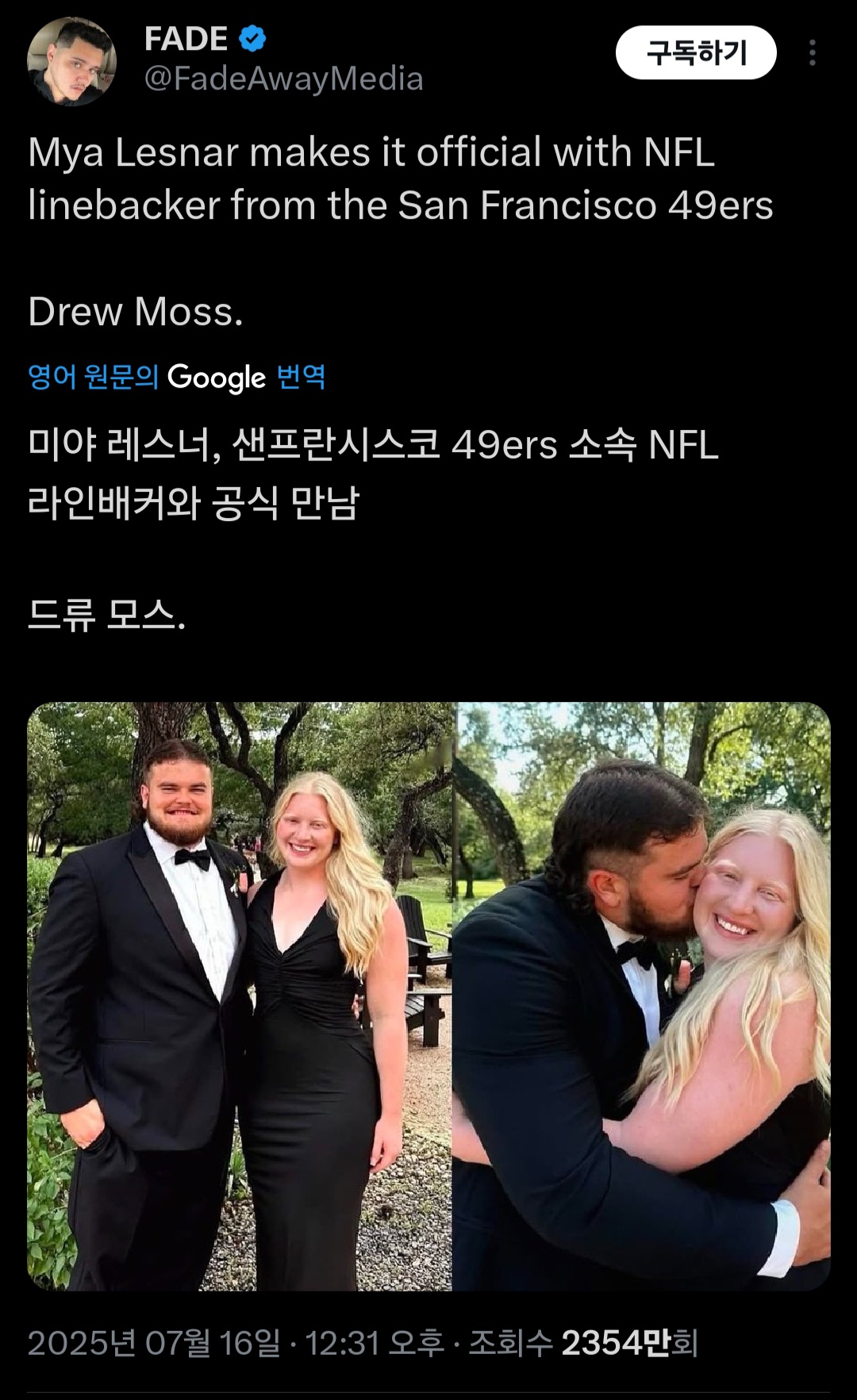857x1400 pixels.
Task: Open the right photo of cheek kiss
Action: [x=642, y=996]
